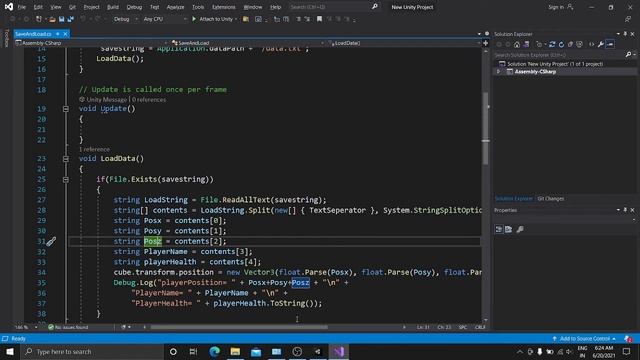Click the Open File folder icon
Screen dimensions: 640x360
click(x=52, y=19)
